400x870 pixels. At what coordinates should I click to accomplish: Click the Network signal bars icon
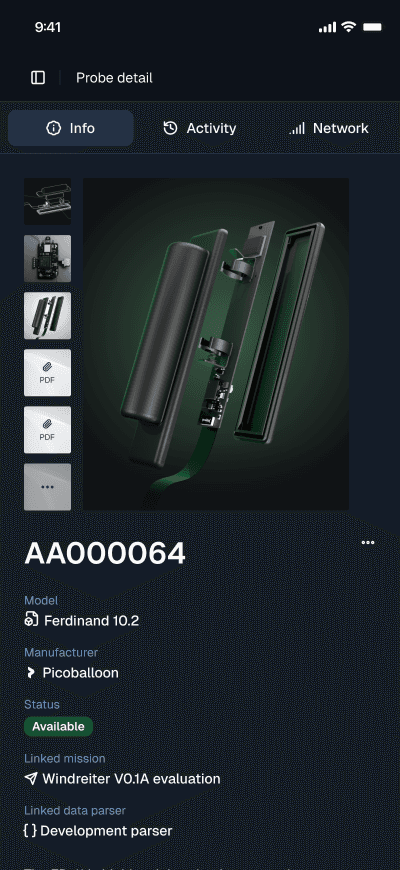coord(297,129)
